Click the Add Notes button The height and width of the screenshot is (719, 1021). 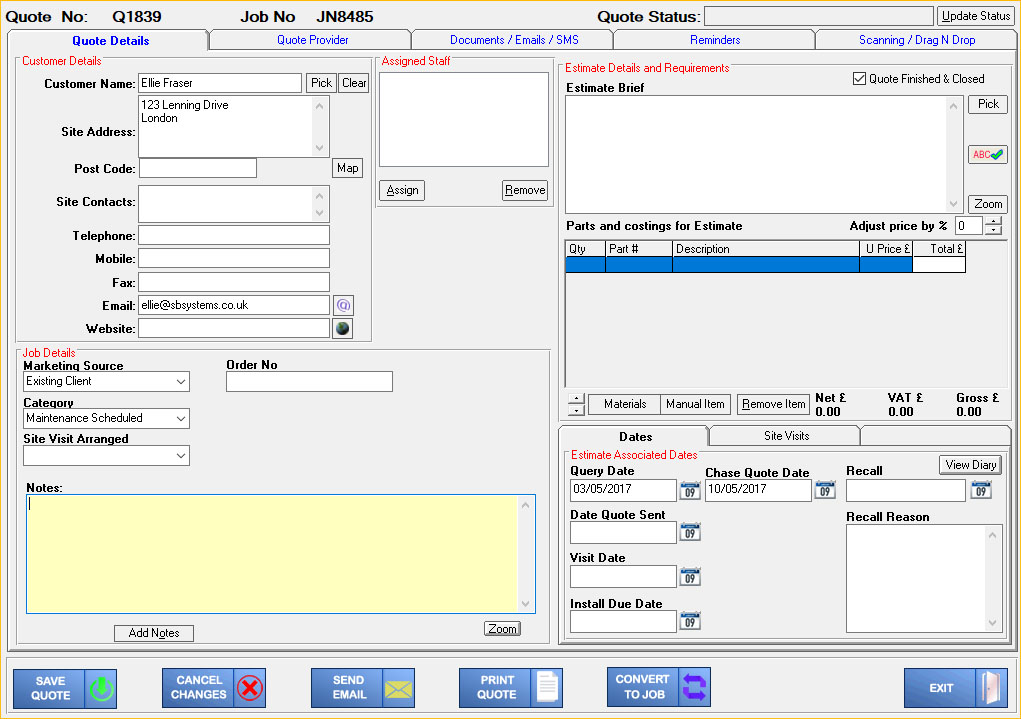click(154, 633)
